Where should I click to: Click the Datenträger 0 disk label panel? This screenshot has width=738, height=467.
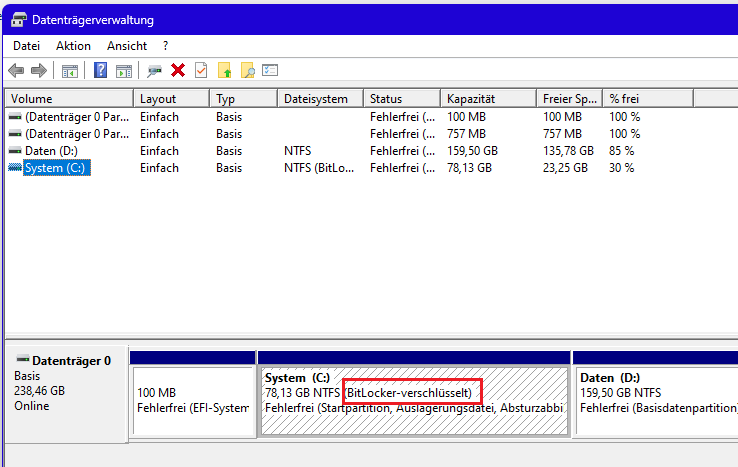(x=66, y=395)
